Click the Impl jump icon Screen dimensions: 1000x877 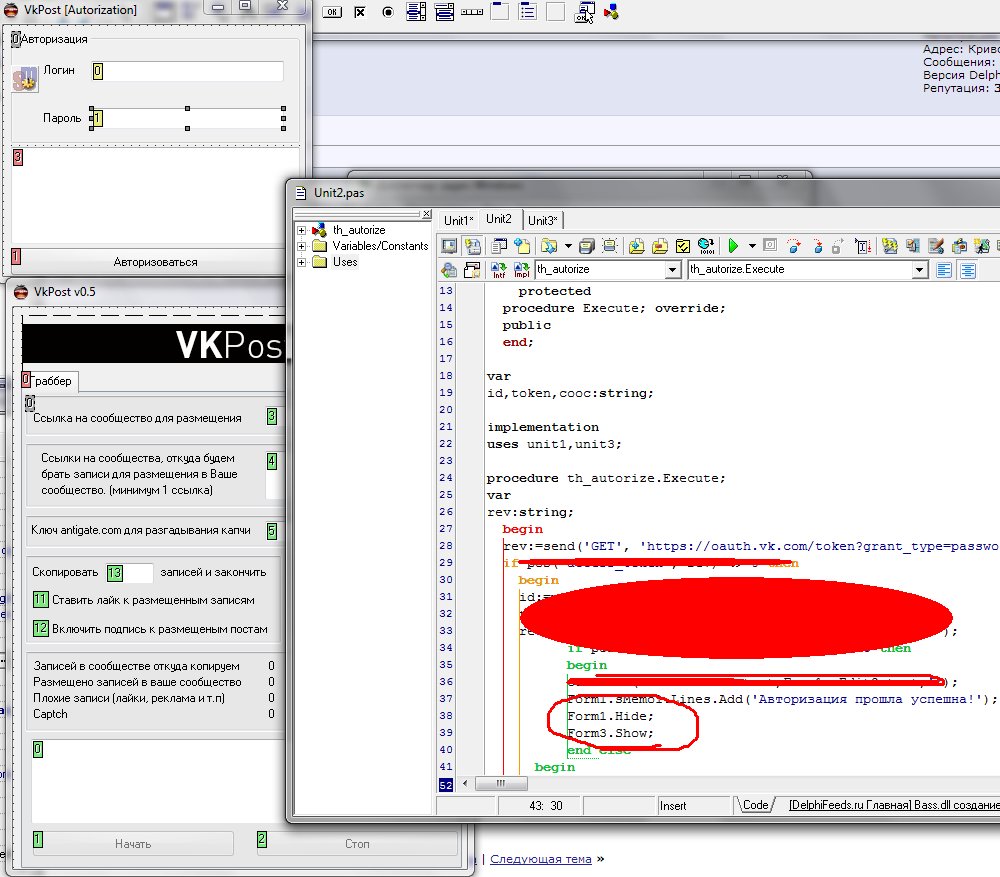[x=522, y=270]
